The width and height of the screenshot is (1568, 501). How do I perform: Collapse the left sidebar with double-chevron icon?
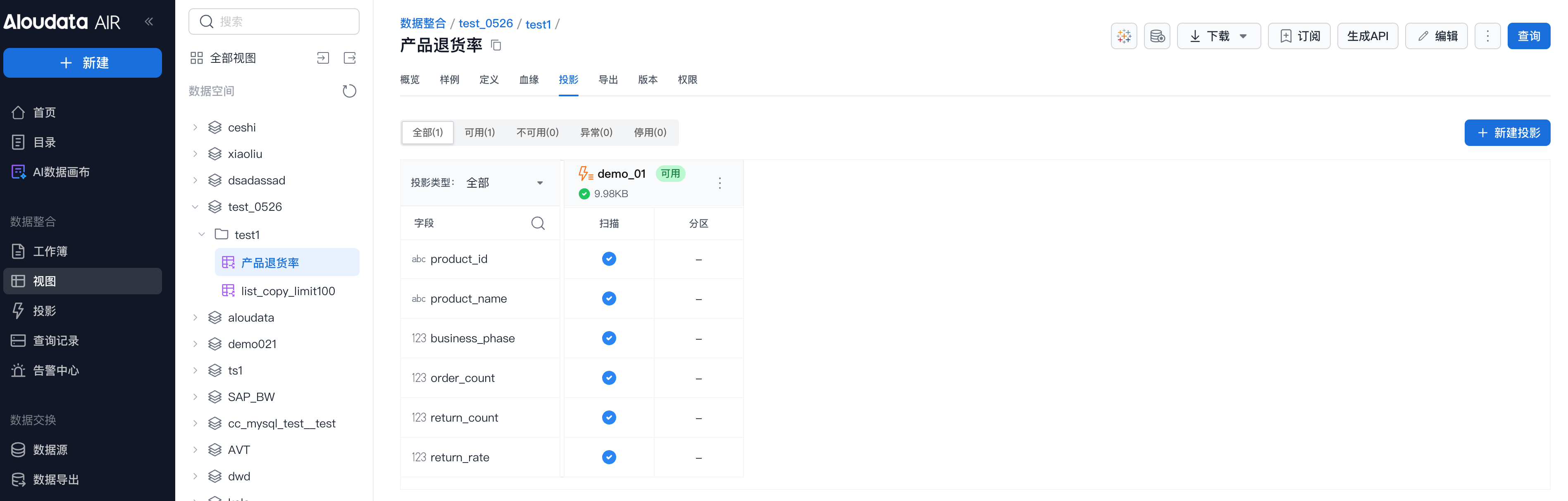148,21
